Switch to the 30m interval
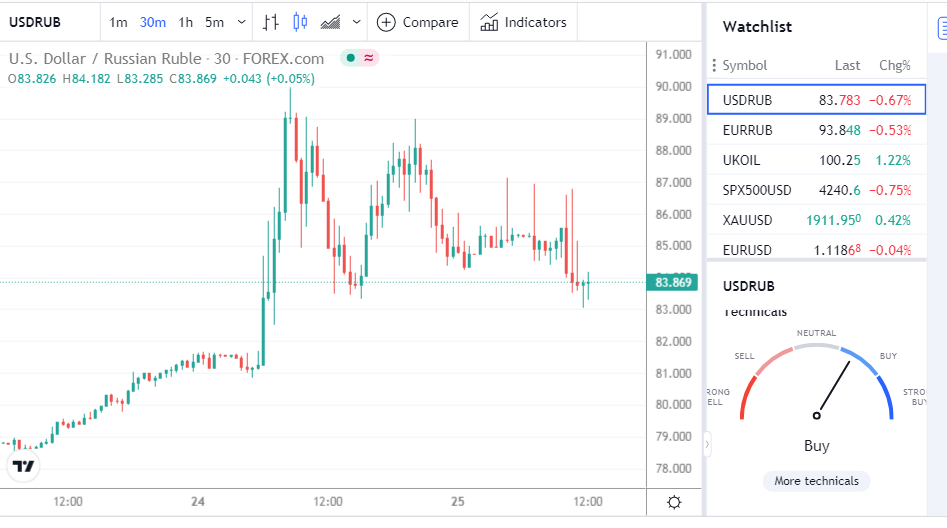Viewport: 947px width, 528px height. 153,22
